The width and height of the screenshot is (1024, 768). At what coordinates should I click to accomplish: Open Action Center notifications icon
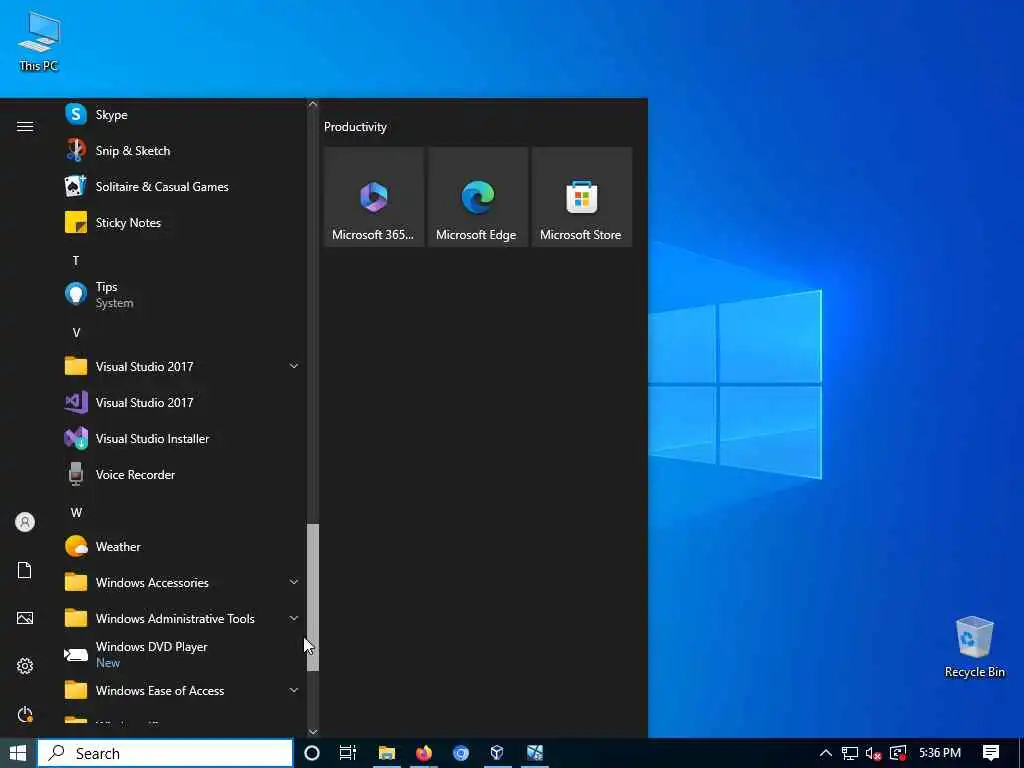click(991, 753)
